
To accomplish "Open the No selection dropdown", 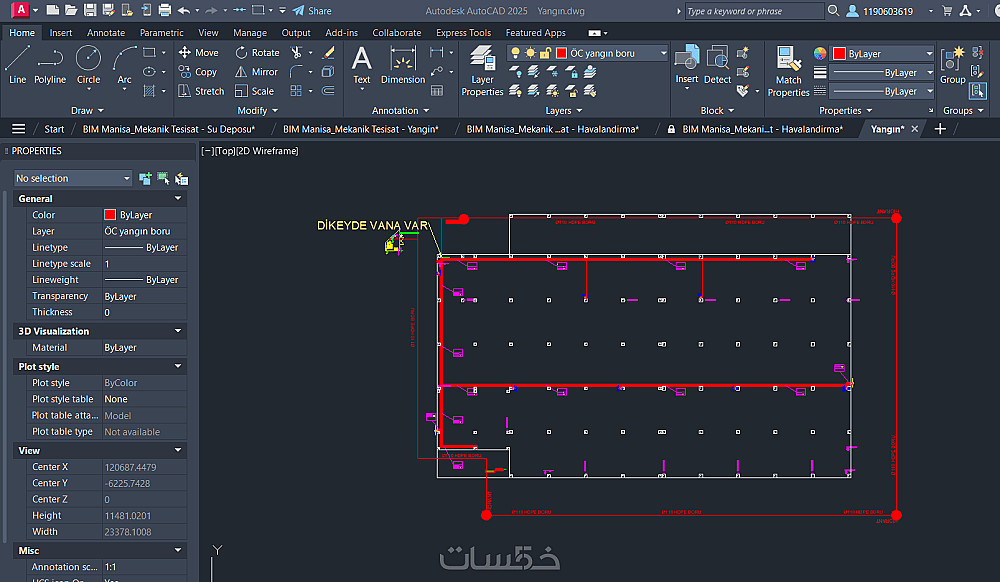I will (x=73, y=178).
